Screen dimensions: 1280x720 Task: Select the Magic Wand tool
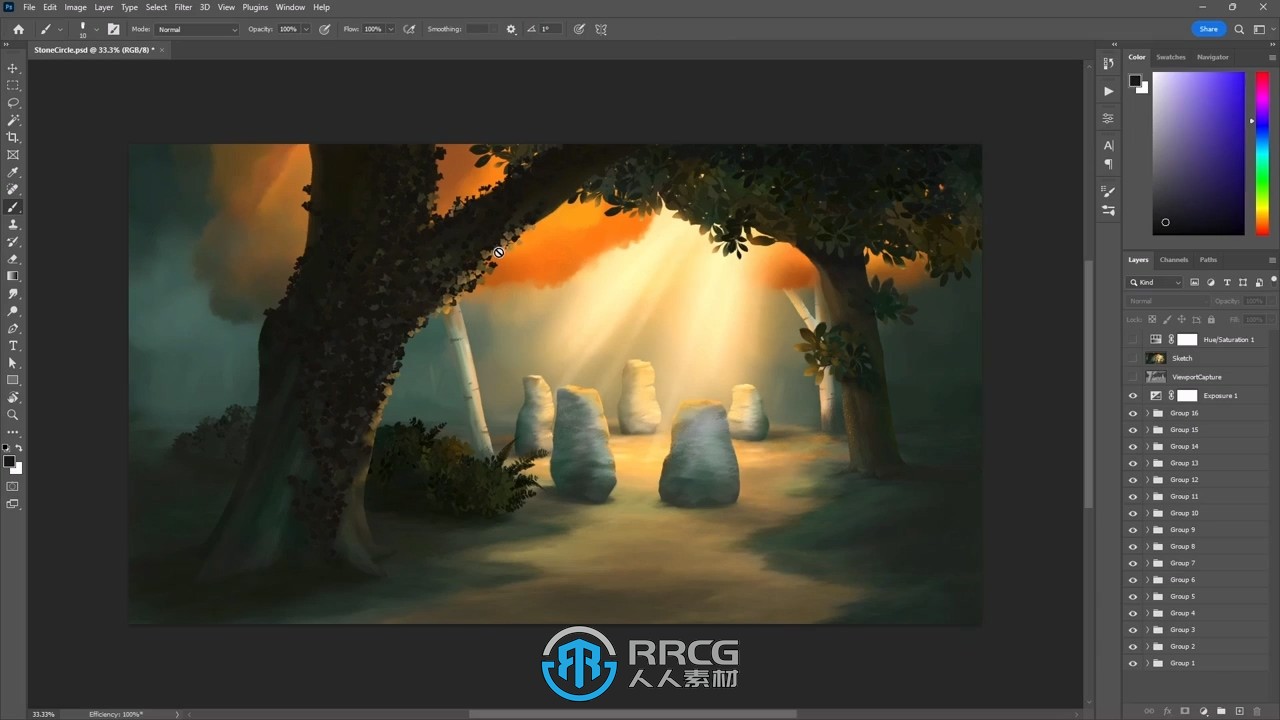pos(13,120)
